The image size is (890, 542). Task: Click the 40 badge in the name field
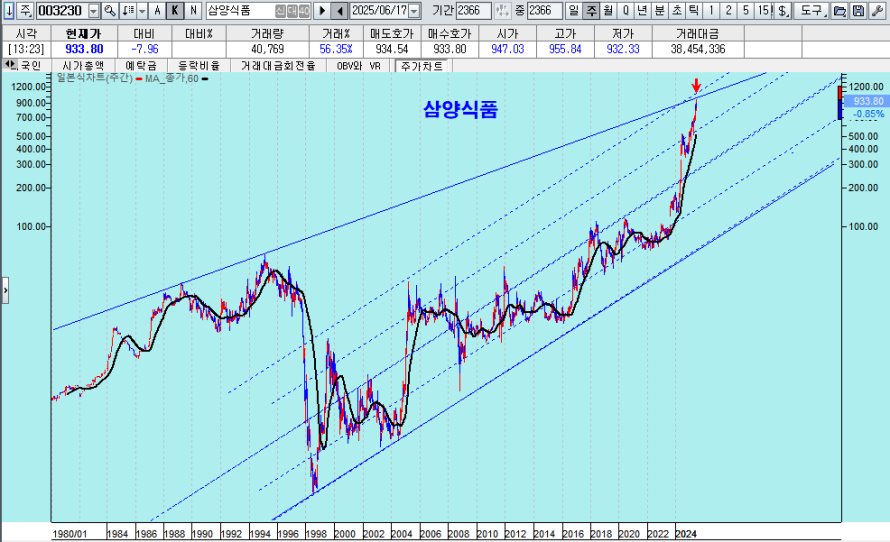[x=304, y=11]
